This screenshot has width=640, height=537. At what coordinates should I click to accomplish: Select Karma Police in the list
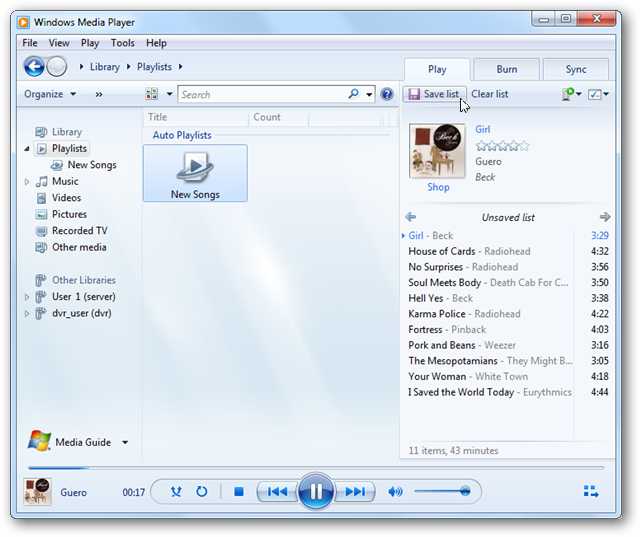click(x=508, y=314)
